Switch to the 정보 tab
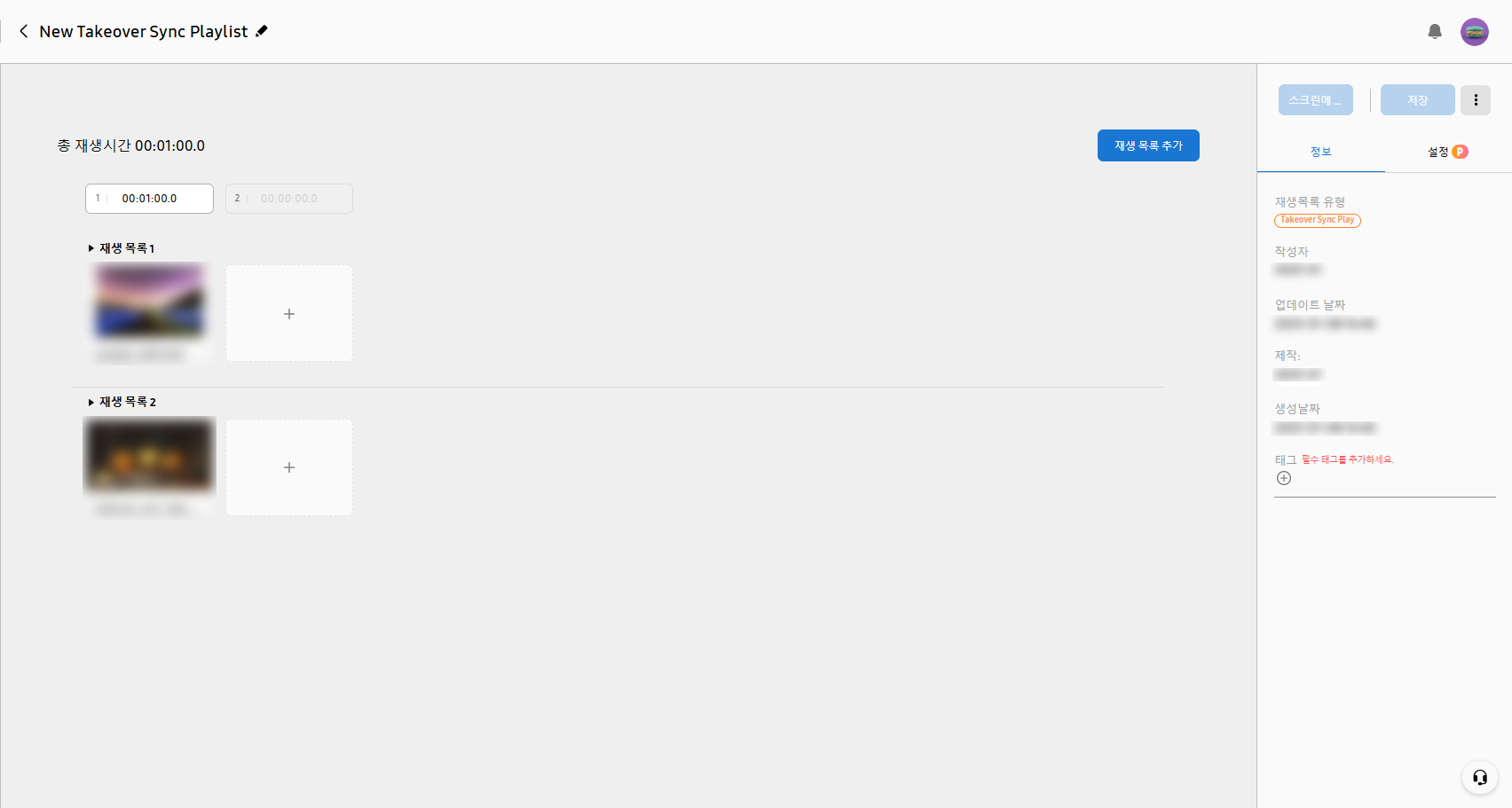 point(1321,152)
